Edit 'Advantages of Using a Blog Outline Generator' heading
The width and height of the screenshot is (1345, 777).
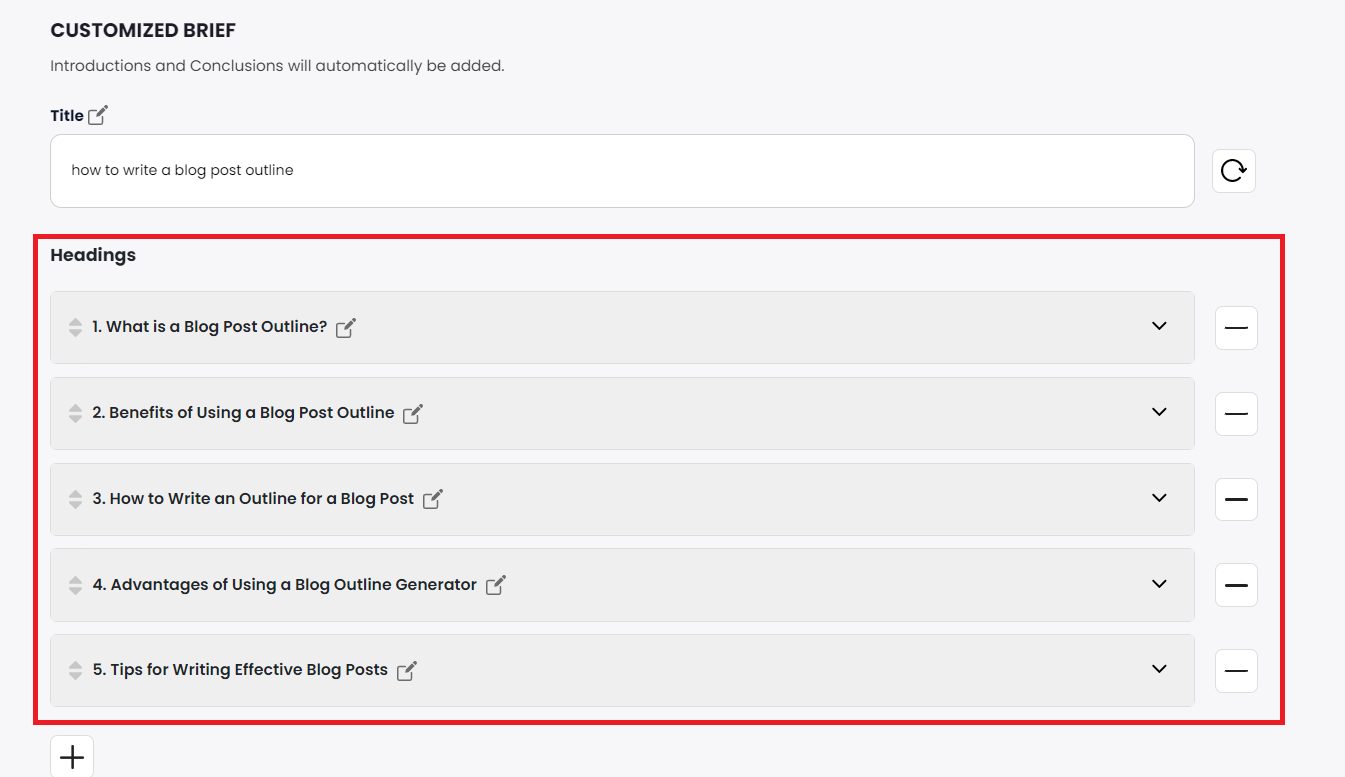coord(496,585)
